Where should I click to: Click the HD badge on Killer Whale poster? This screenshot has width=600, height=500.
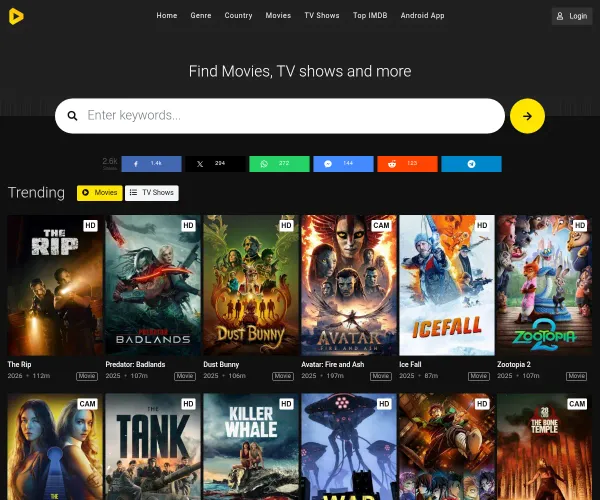(286, 404)
